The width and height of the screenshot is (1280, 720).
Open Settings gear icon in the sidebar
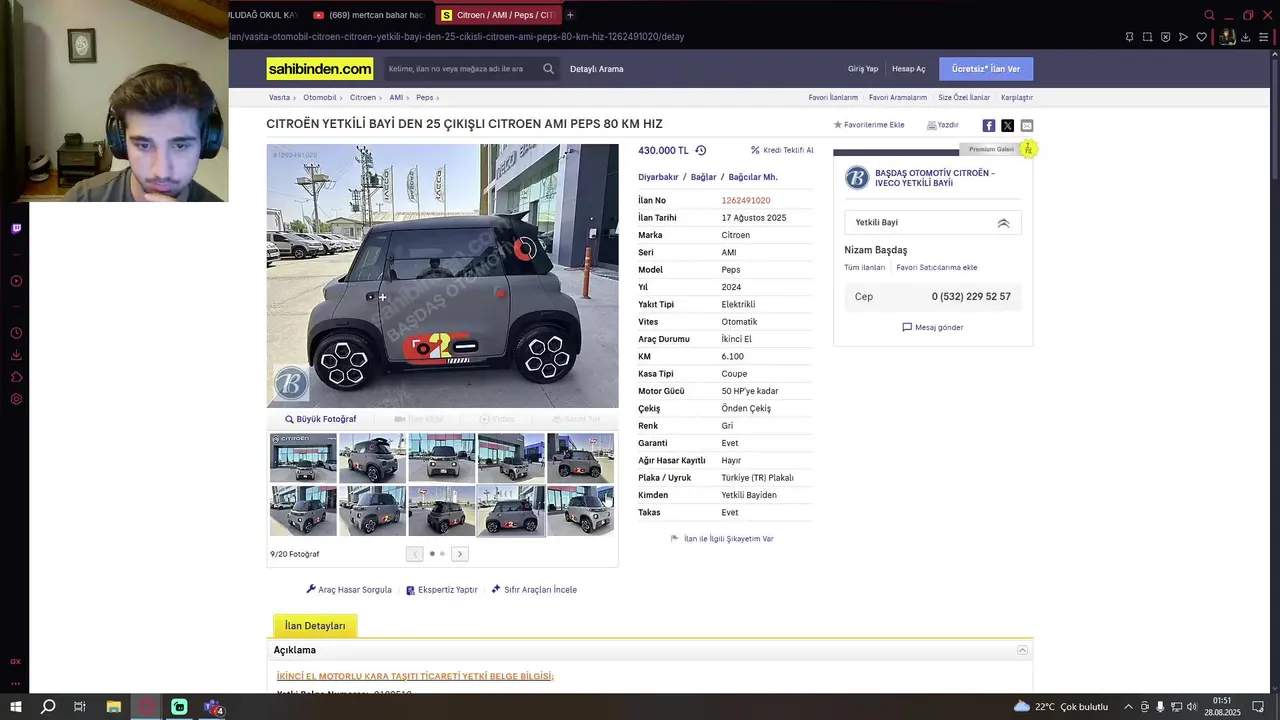[16, 399]
